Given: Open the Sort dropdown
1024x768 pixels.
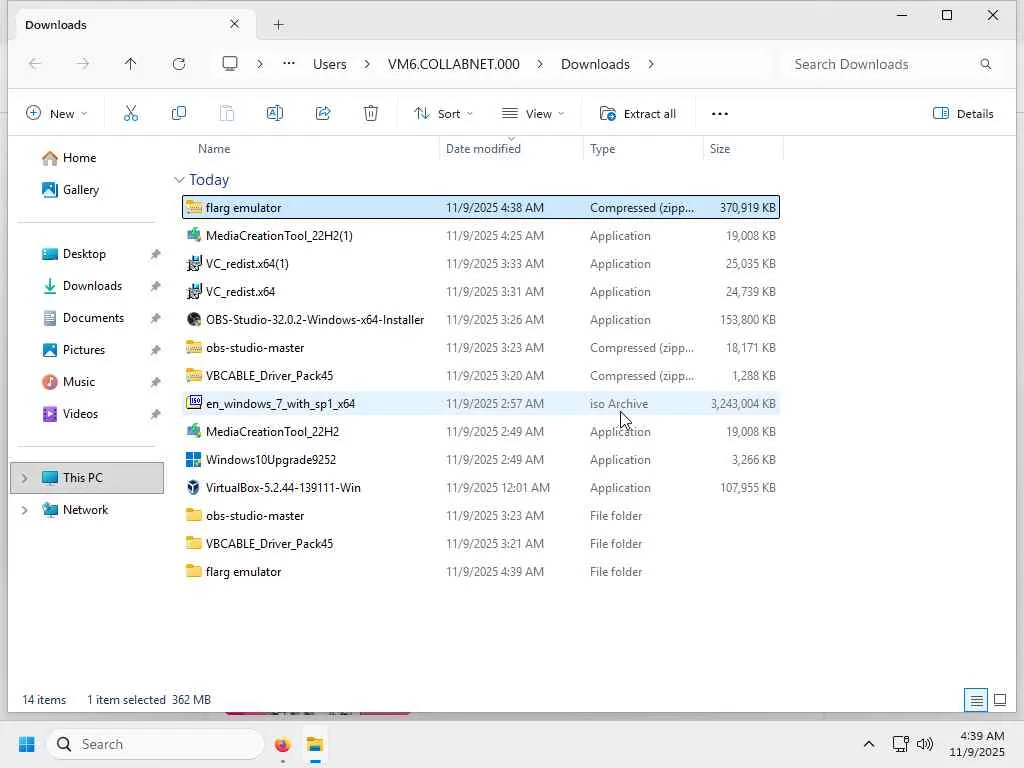Looking at the screenshot, I should (x=443, y=114).
